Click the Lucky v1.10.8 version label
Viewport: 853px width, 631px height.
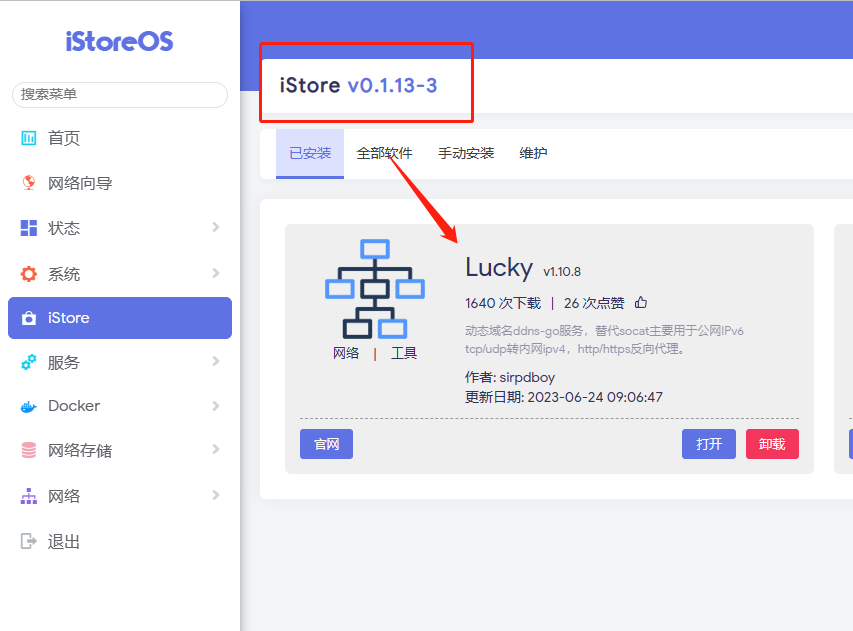(562, 271)
